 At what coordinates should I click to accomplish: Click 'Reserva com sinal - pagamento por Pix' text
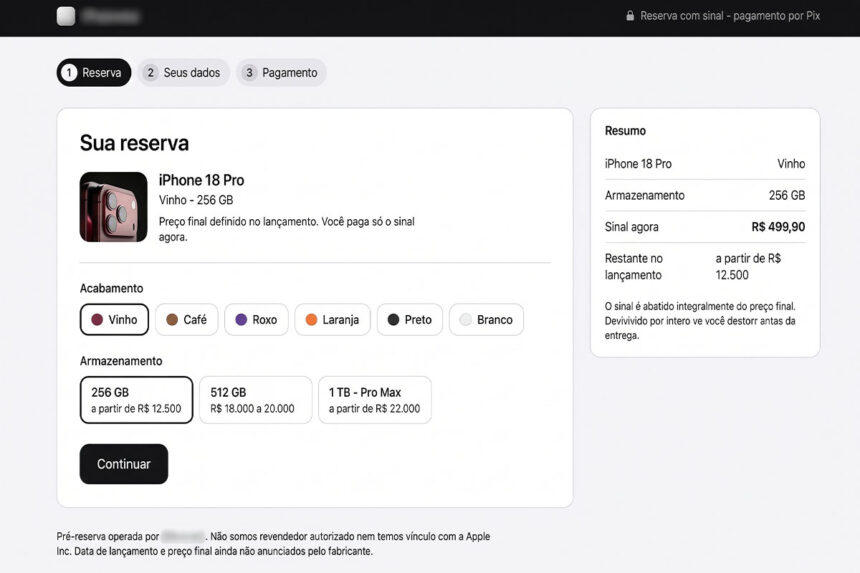(x=730, y=16)
